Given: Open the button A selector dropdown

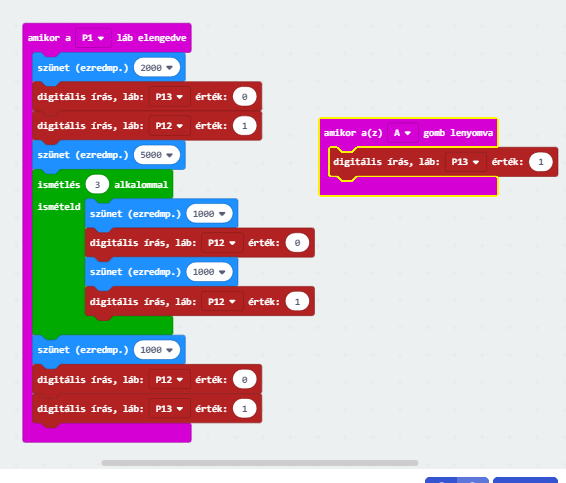Looking at the screenshot, I should coord(402,133).
